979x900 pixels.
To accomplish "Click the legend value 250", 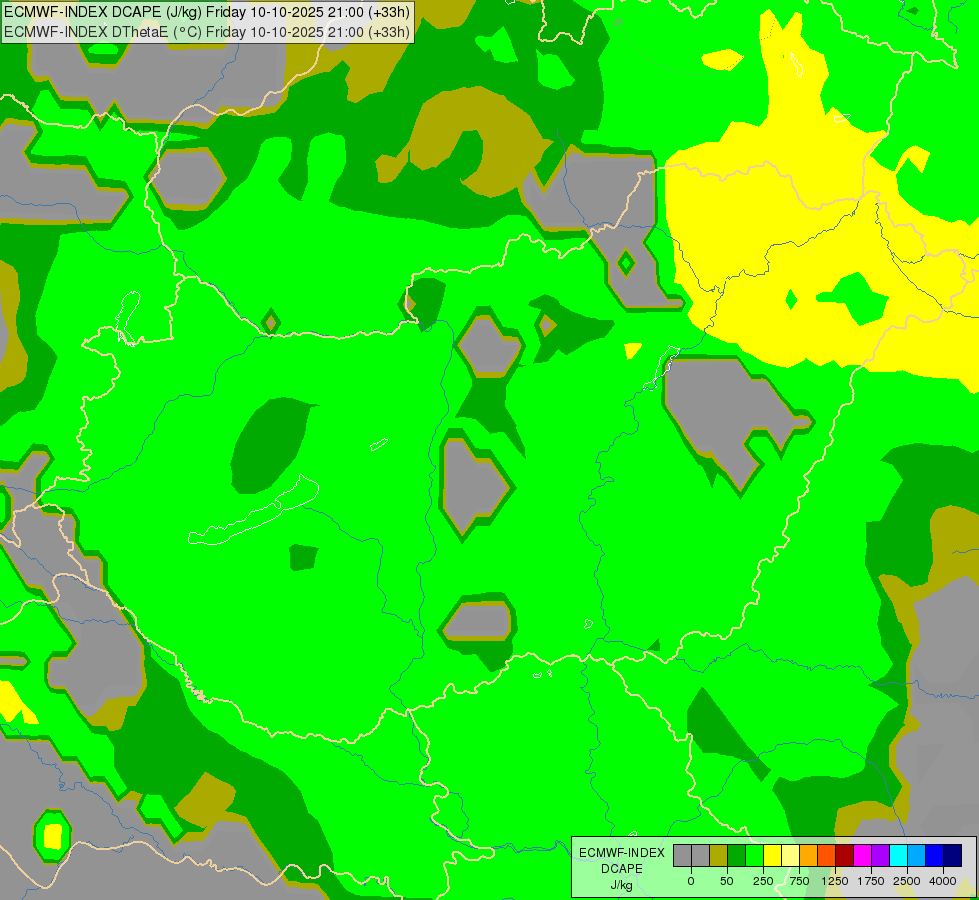I will point(763,881).
